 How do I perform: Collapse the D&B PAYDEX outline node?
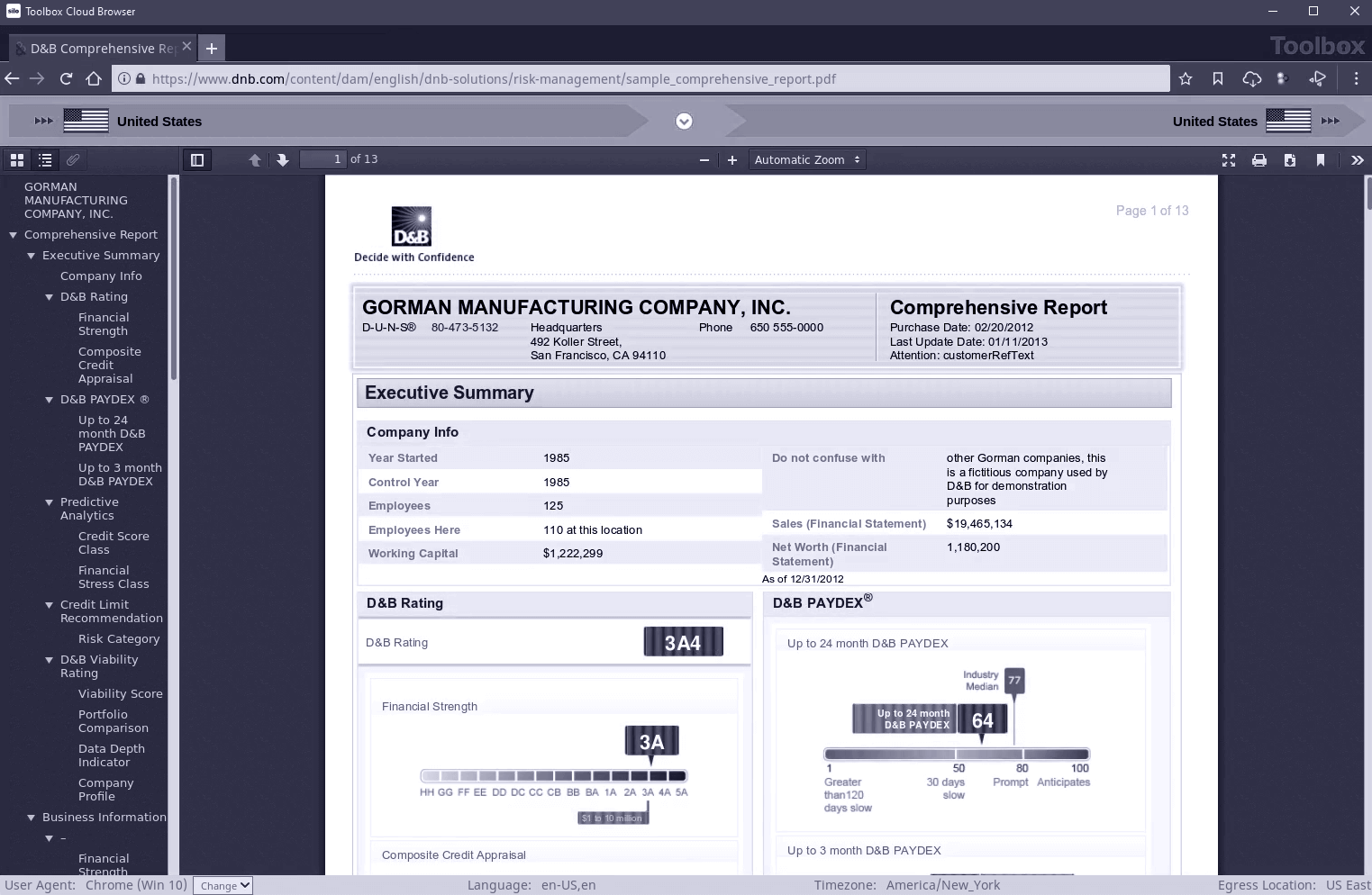click(50, 400)
